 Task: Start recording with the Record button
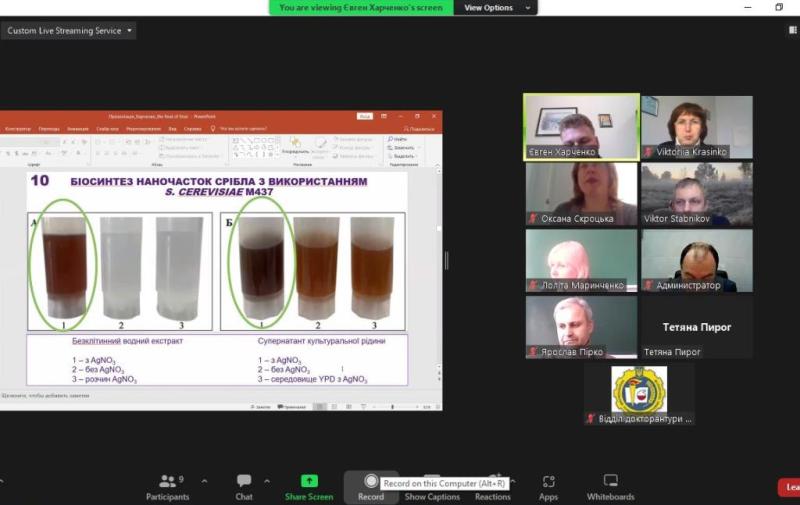coord(371,487)
